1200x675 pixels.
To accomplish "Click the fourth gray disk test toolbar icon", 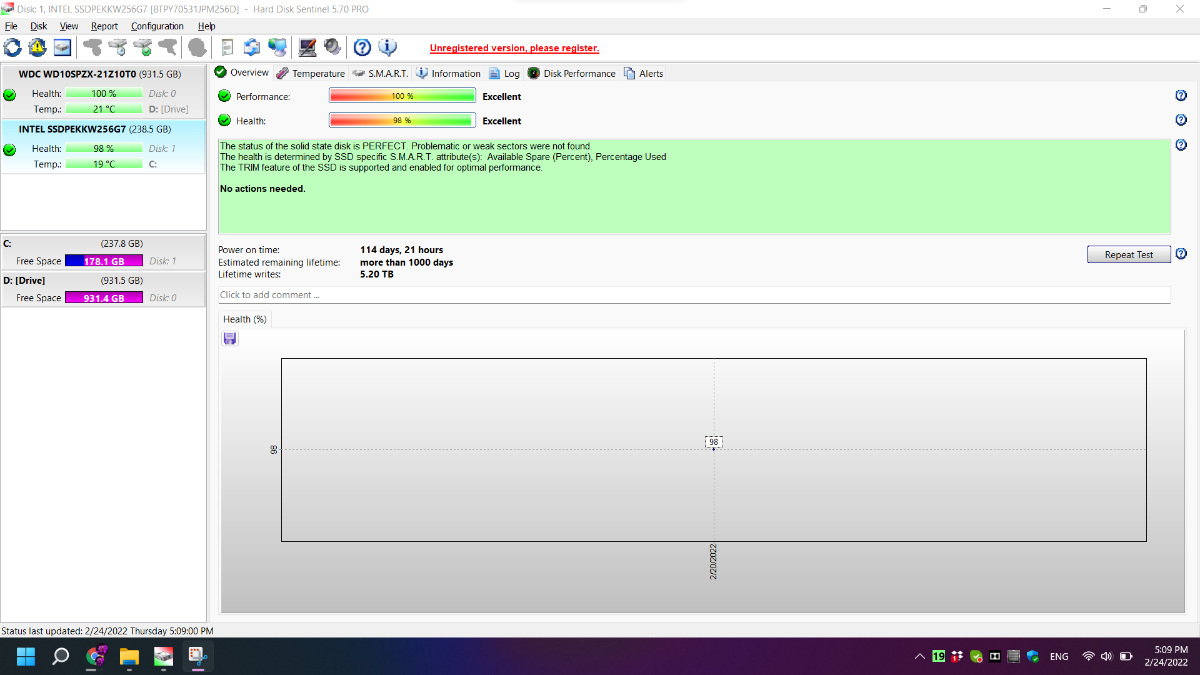I will click(168, 47).
